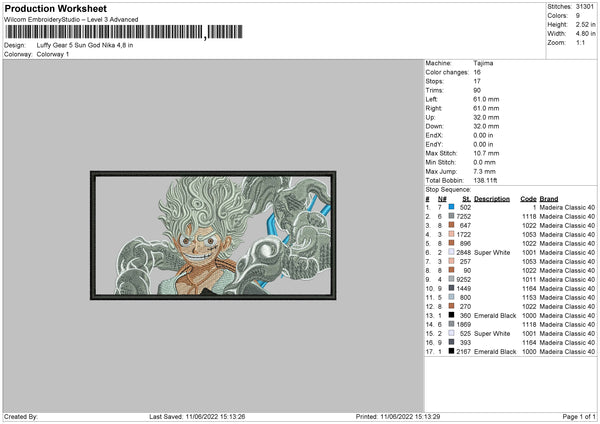This screenshot has height=424, width=600.
Task: Click the Trims value '90'
Action: [477, 90]
